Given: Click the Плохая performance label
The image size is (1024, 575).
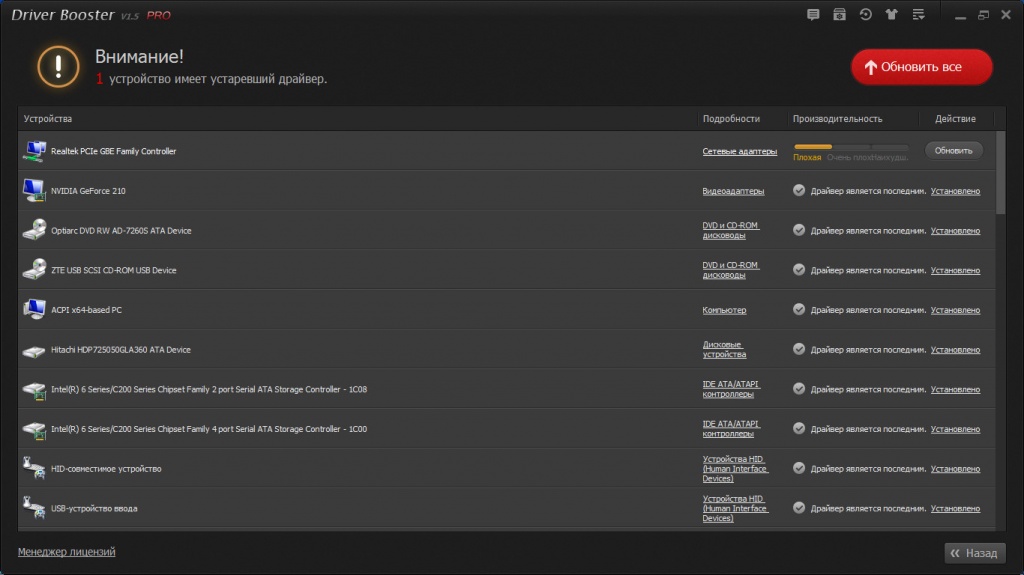Looking at the screenshot, I should click(807, 157).
